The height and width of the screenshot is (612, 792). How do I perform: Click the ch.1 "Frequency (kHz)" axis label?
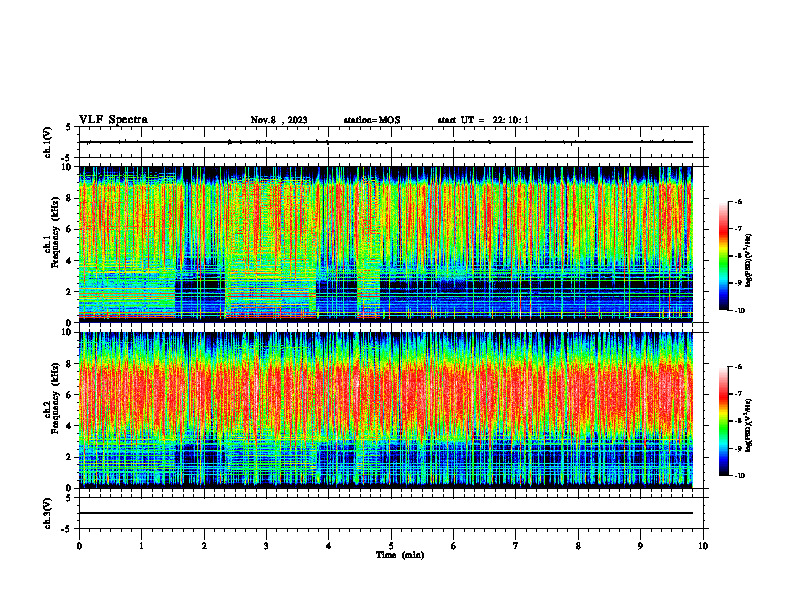(55, 232)
